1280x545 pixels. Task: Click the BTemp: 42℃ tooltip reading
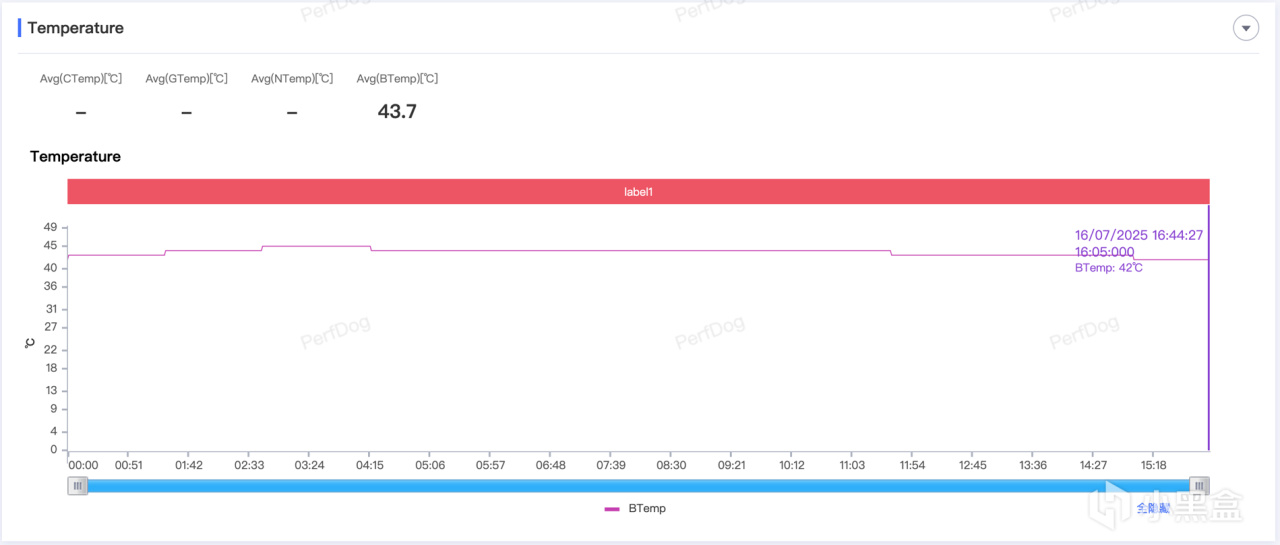1108,268
